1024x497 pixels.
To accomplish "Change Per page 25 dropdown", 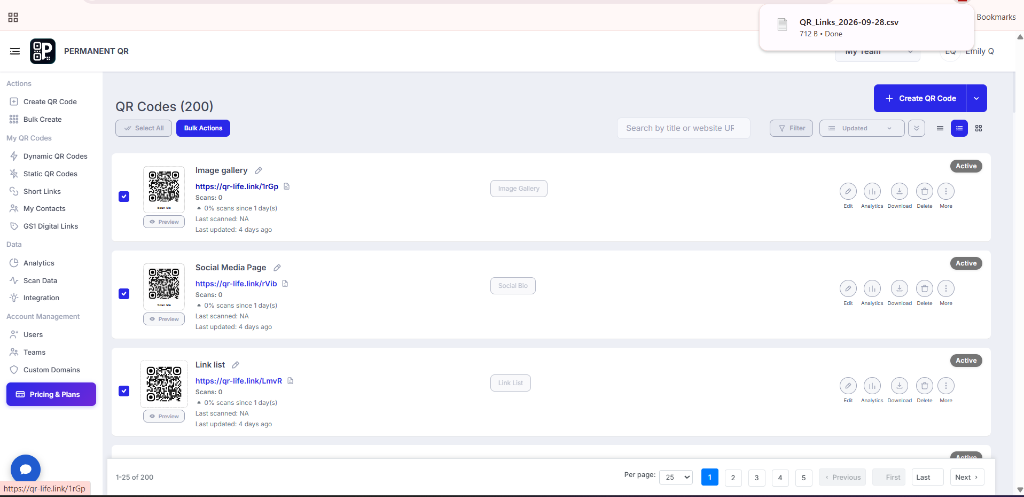I will click(676, 477).
